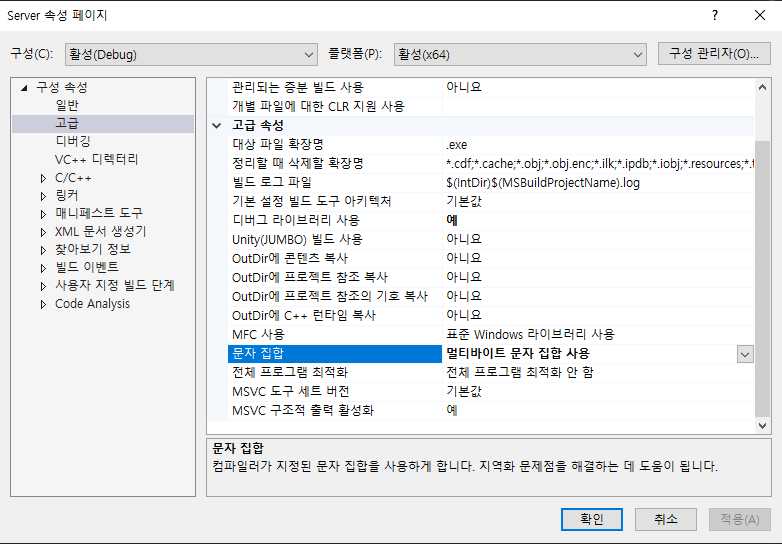Select the 링커 tree item
Image resolution: width=782 pixels, height=544 pixels.
(67, 195)
